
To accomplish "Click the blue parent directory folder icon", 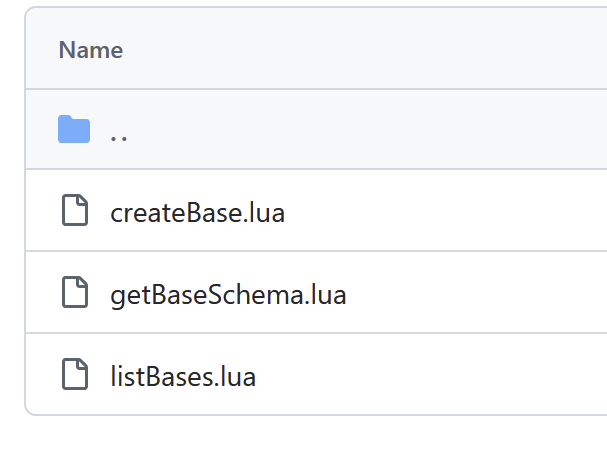I will click(74, 130).
